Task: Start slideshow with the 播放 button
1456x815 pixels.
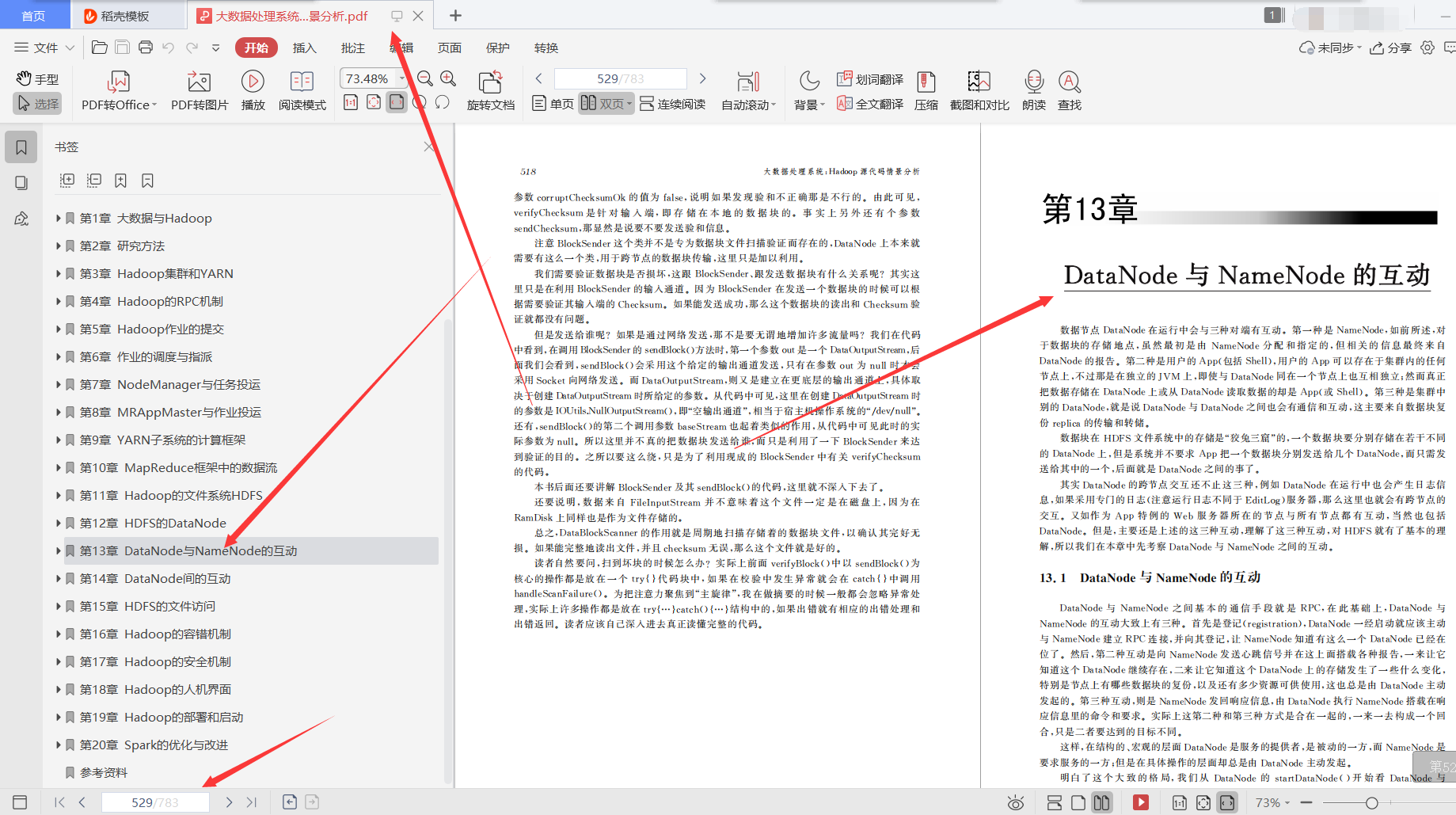Action: tap(253, 91)
